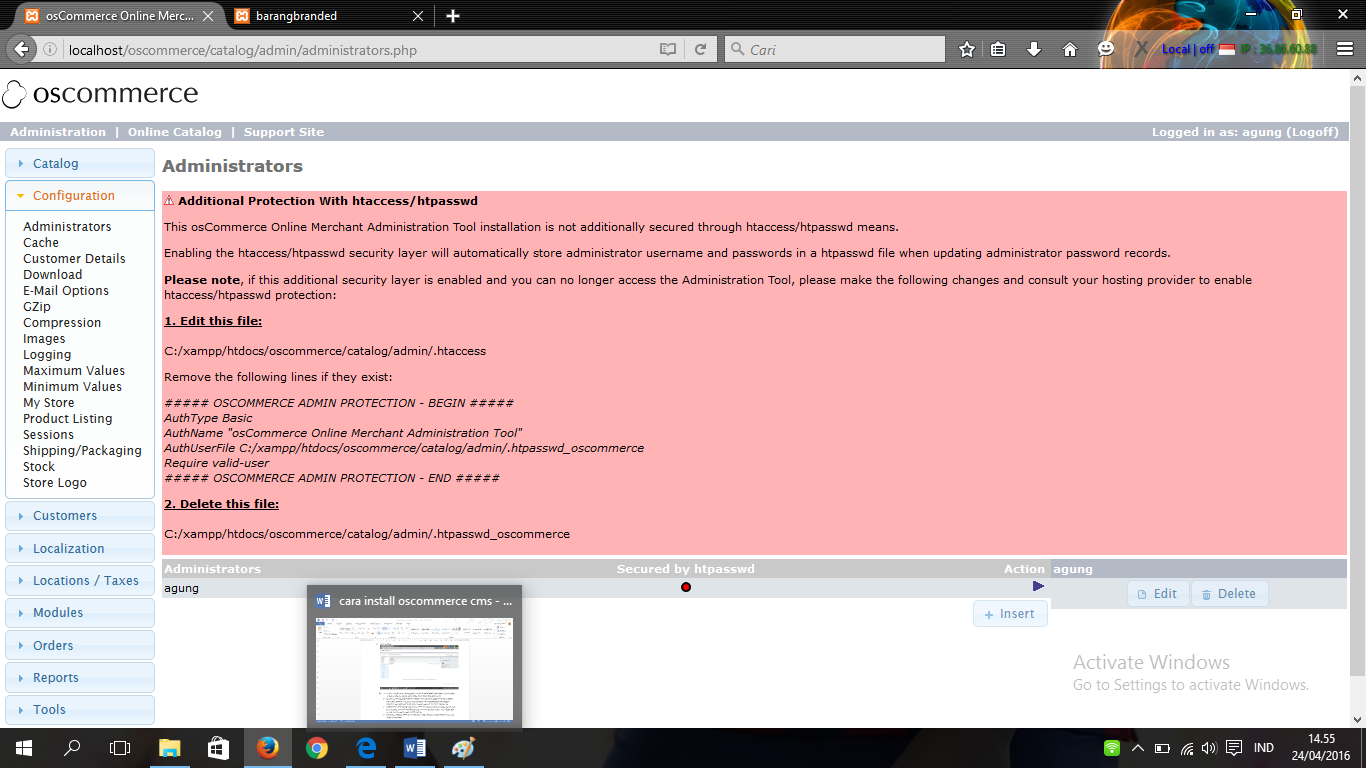The height and width of the screenshot is (768, 1366).
Task: Click the URL address bar field
Action: 360,49
